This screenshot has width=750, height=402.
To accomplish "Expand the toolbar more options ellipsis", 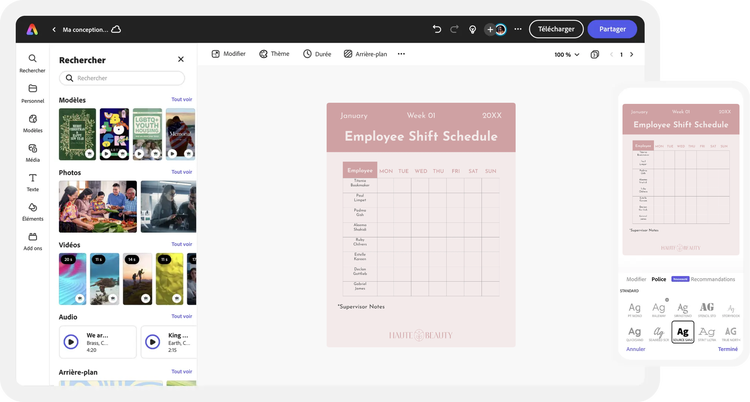I will 401,54.
